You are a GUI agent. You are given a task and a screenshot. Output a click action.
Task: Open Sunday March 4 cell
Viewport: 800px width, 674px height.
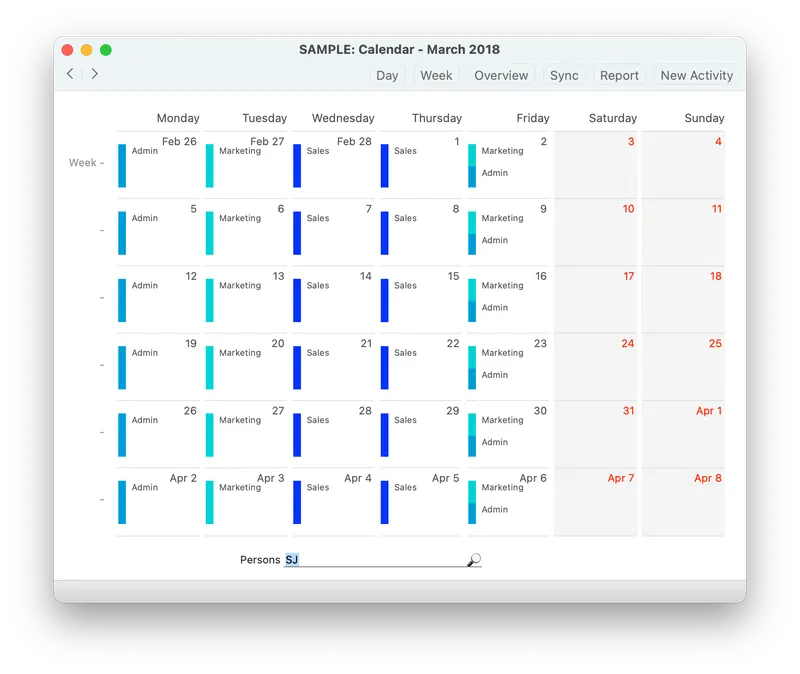click(x=683, y=165)
